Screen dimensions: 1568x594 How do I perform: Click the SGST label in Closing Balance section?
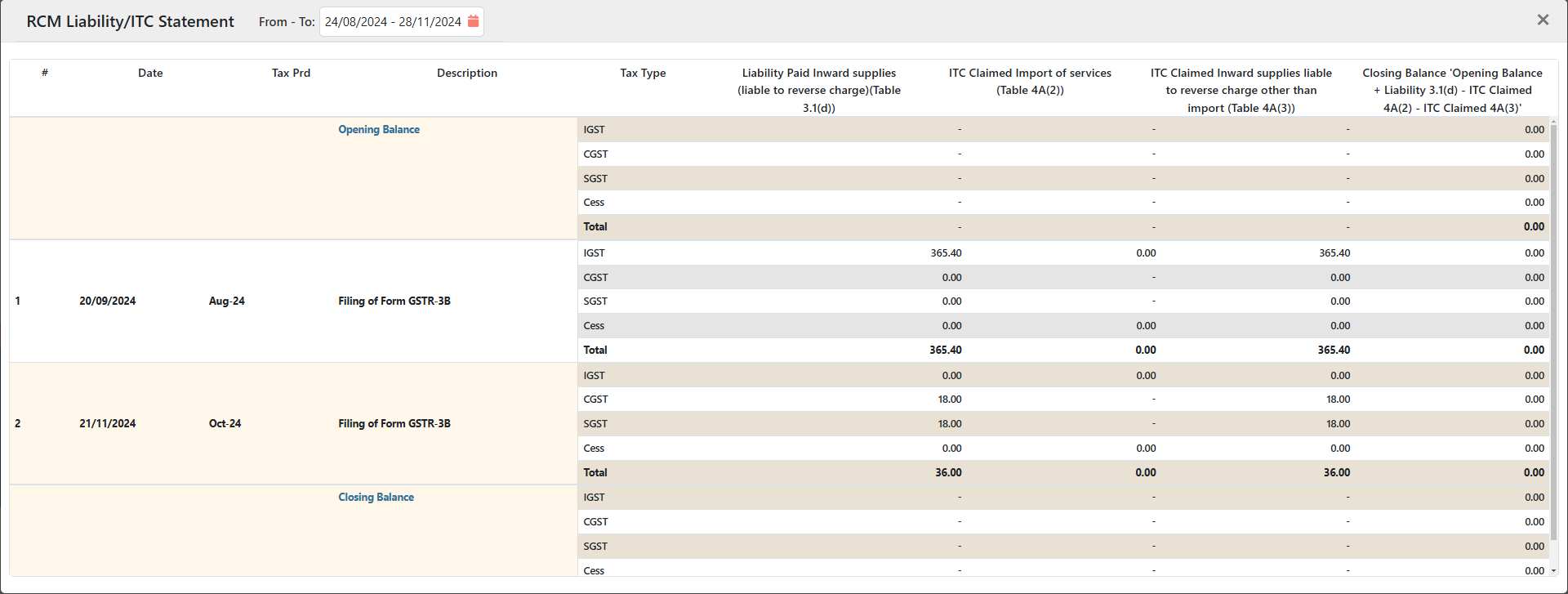point(595,546)
